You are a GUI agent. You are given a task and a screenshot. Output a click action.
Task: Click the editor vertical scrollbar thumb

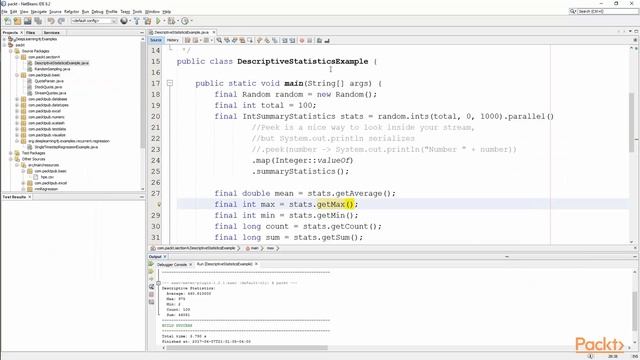(x=632, y=122)
